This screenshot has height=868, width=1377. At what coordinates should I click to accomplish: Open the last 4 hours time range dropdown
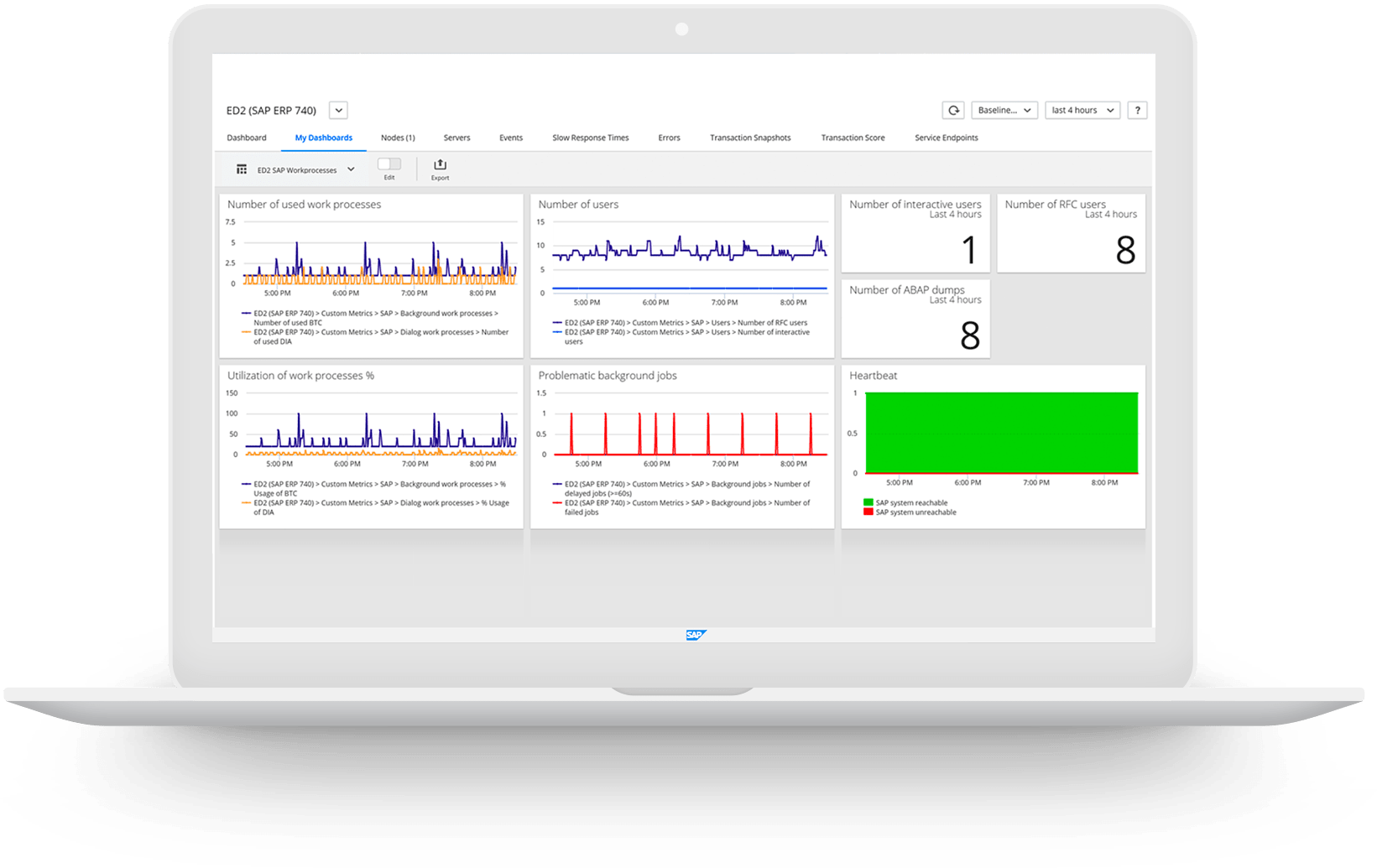(x=1082, y=110)
